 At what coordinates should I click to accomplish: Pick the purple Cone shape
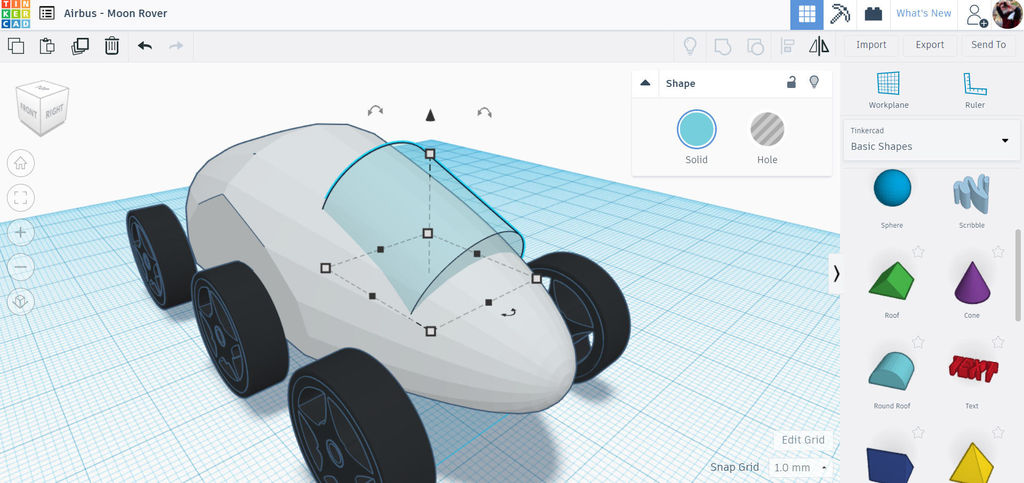[972, 283]
